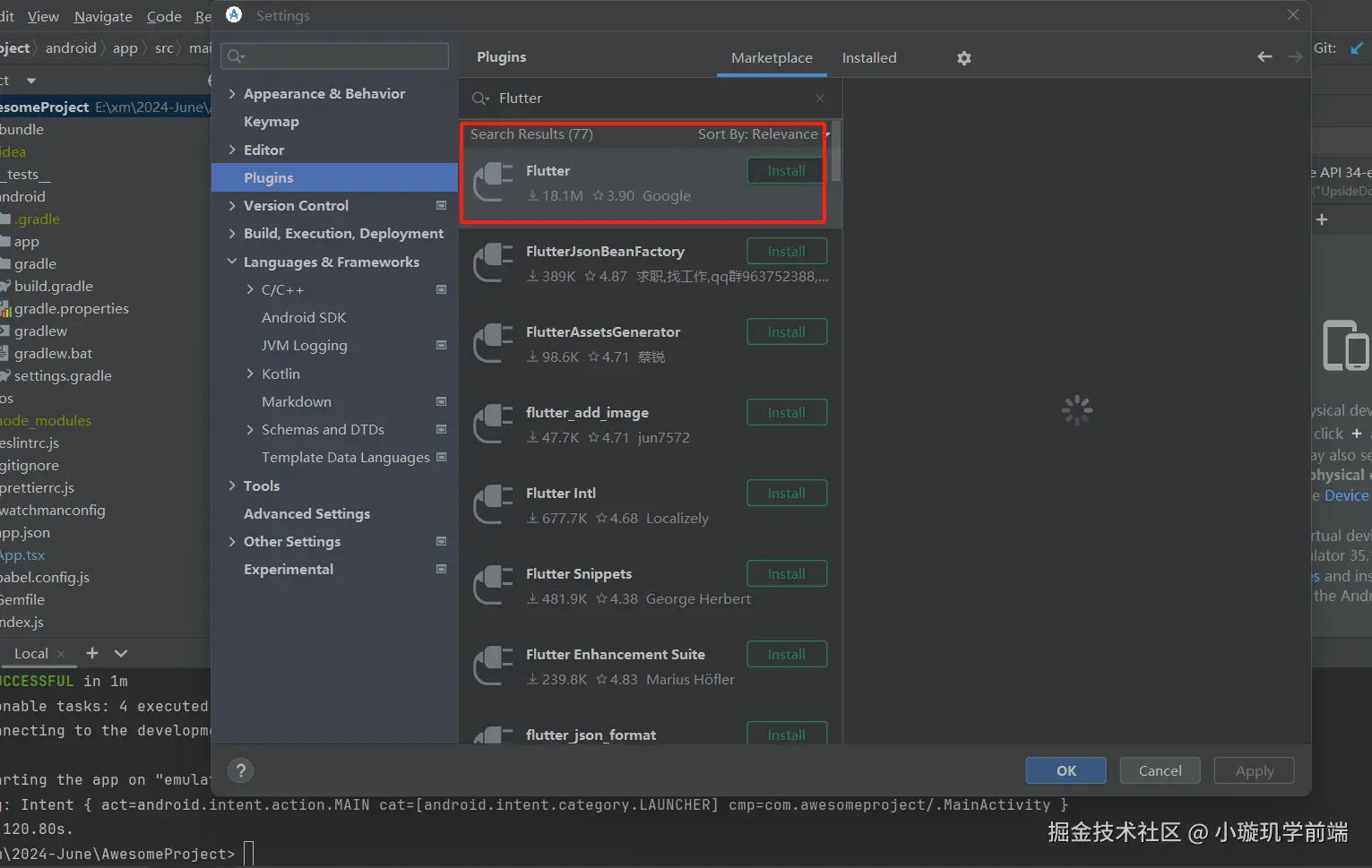
Task: Open the View menu
Action: 43,16
